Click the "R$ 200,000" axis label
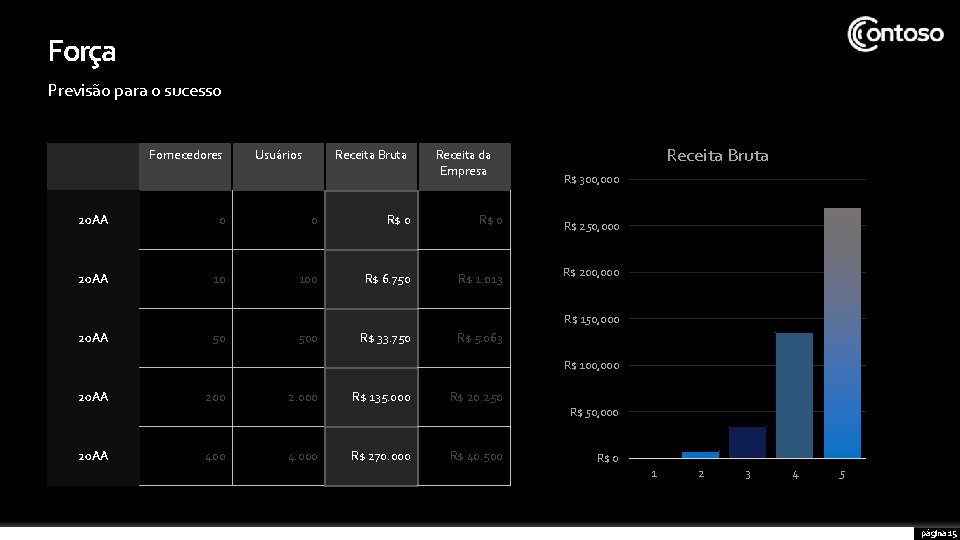The height and width of the screenshot is (540, 960). (591, 272)
